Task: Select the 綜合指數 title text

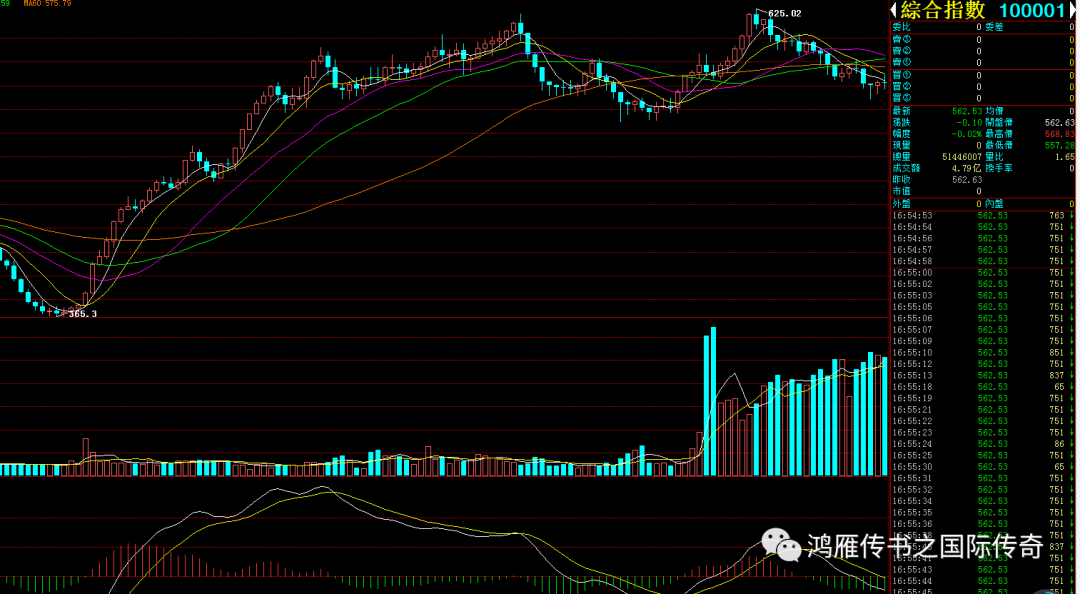Action: click(x=942, y=10)
